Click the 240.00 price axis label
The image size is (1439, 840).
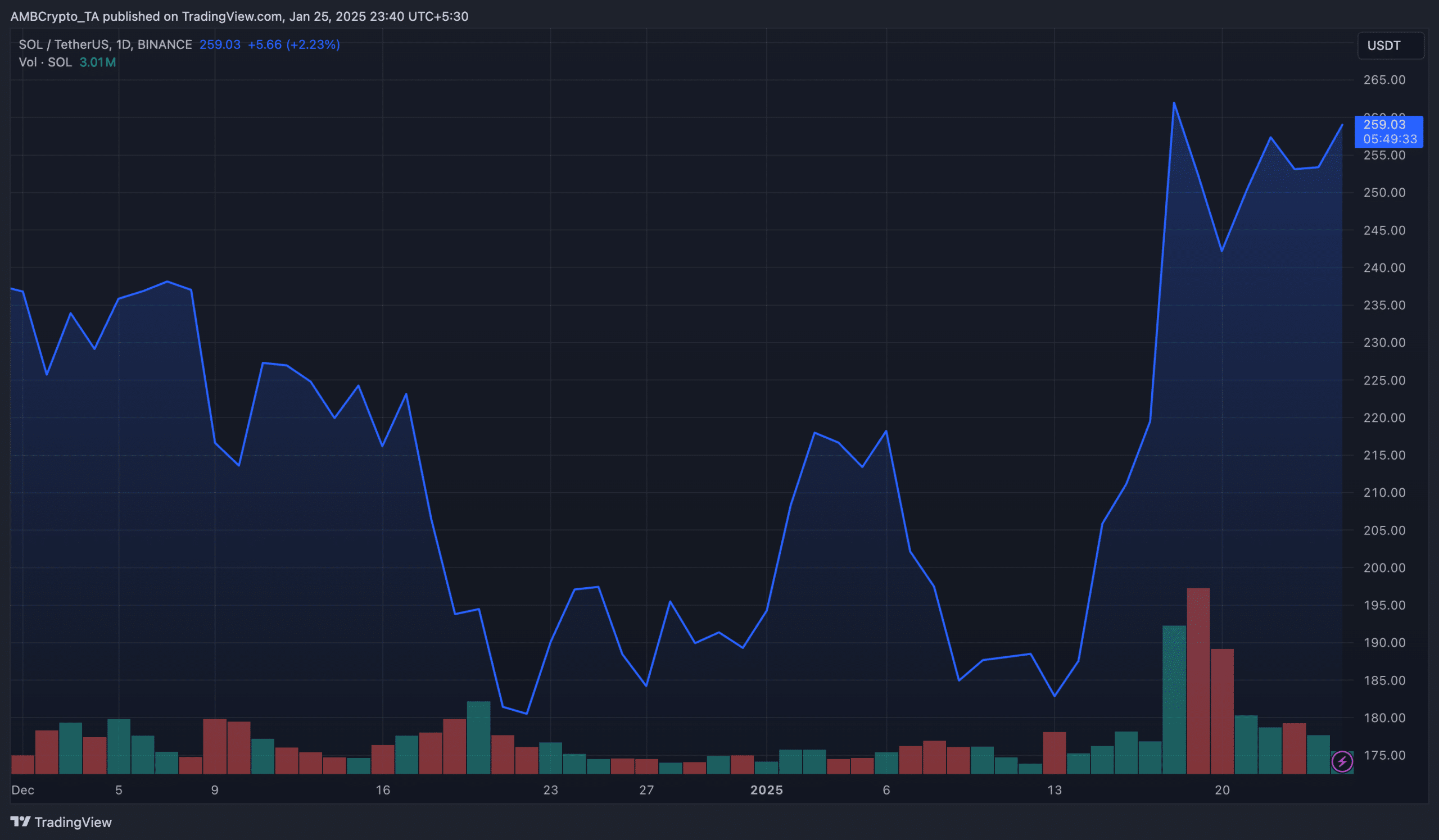(x=1384, y=267)
